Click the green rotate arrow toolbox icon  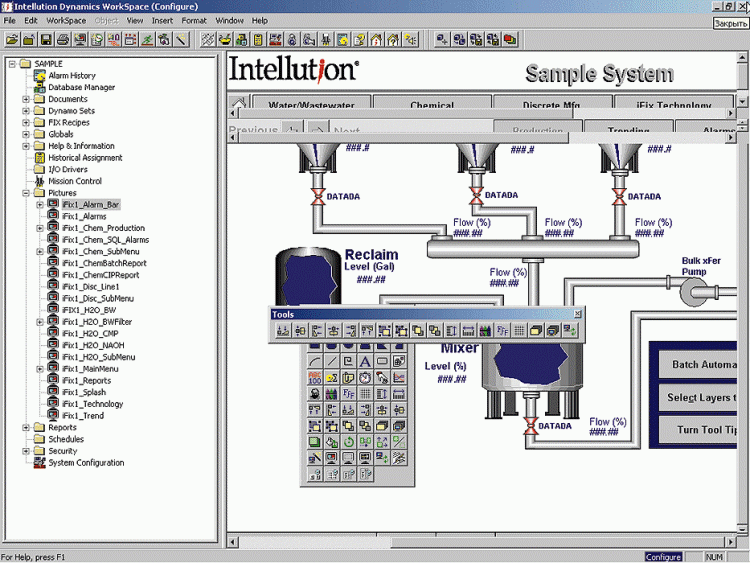(x=348, y=442)
